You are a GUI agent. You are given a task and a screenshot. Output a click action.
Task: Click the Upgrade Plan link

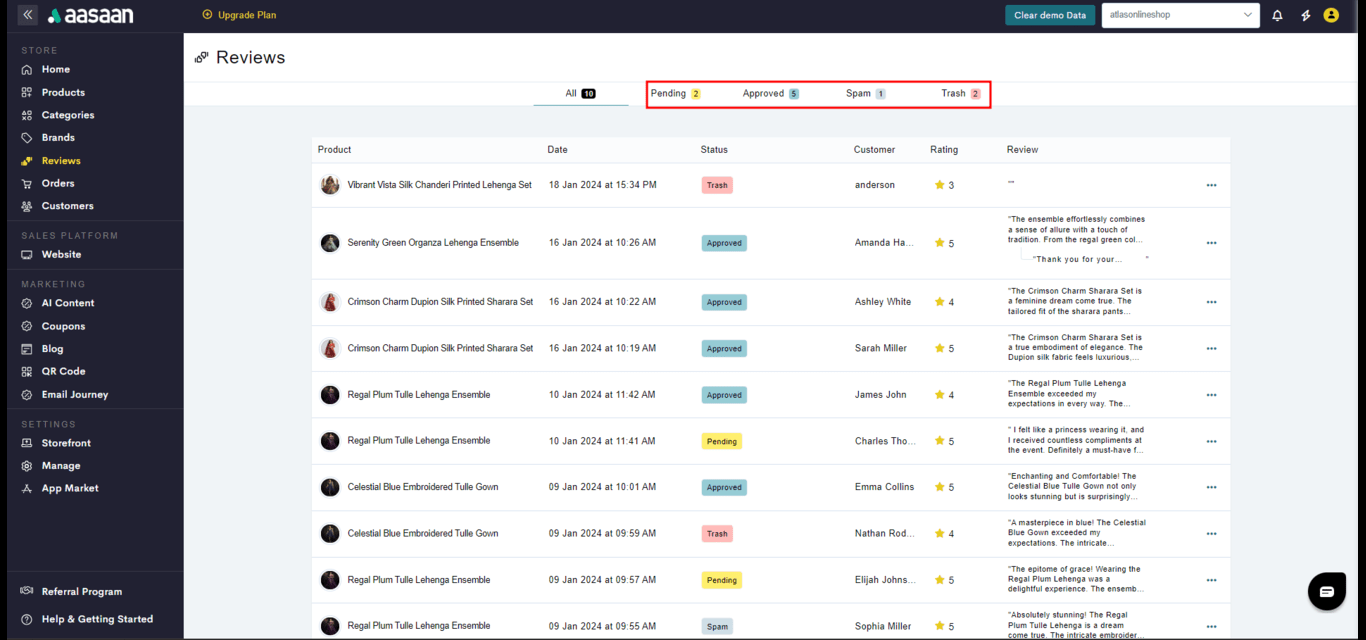(239, 15)
